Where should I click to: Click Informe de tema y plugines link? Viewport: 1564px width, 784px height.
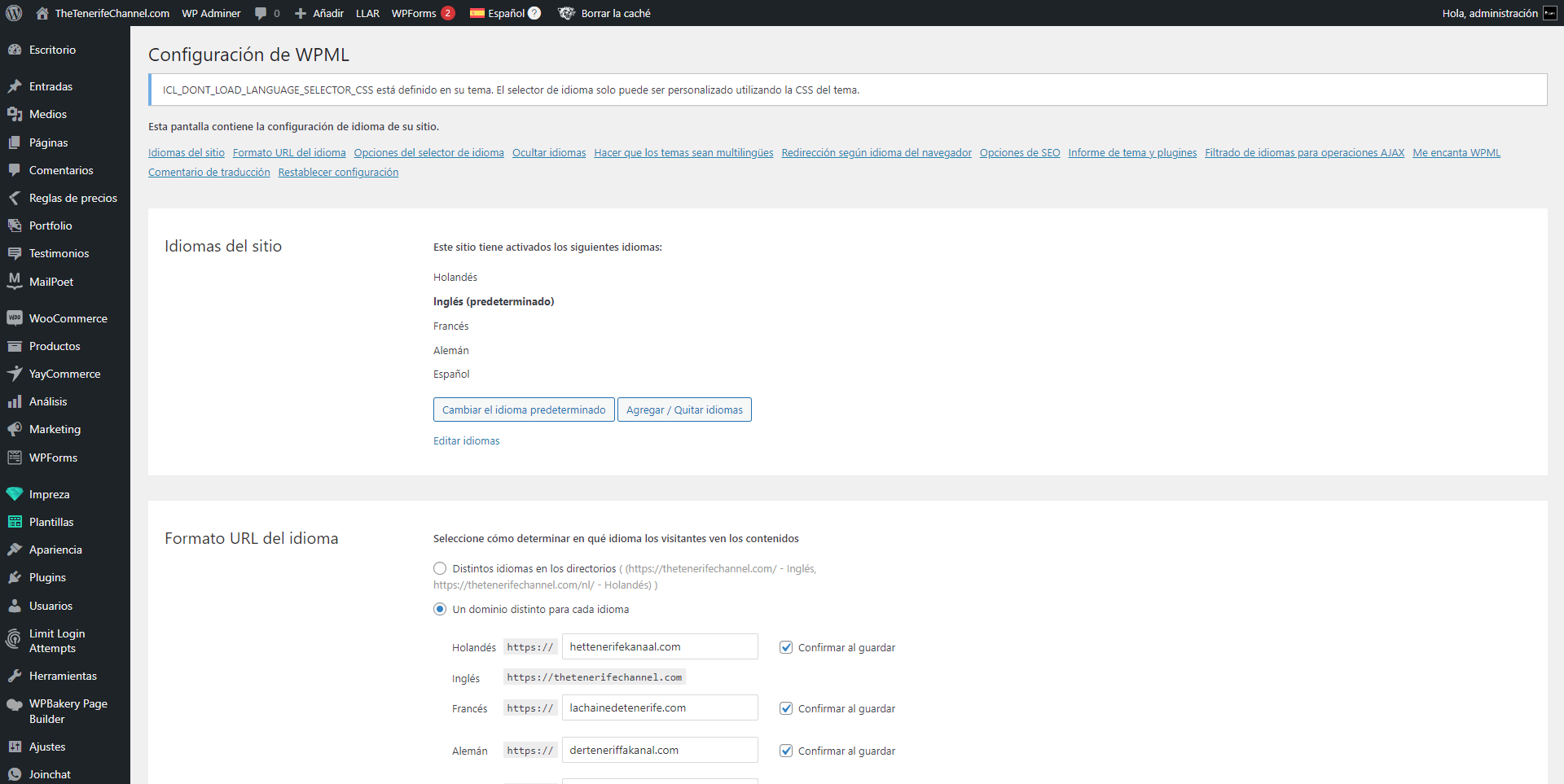(x=1132, y=152)
